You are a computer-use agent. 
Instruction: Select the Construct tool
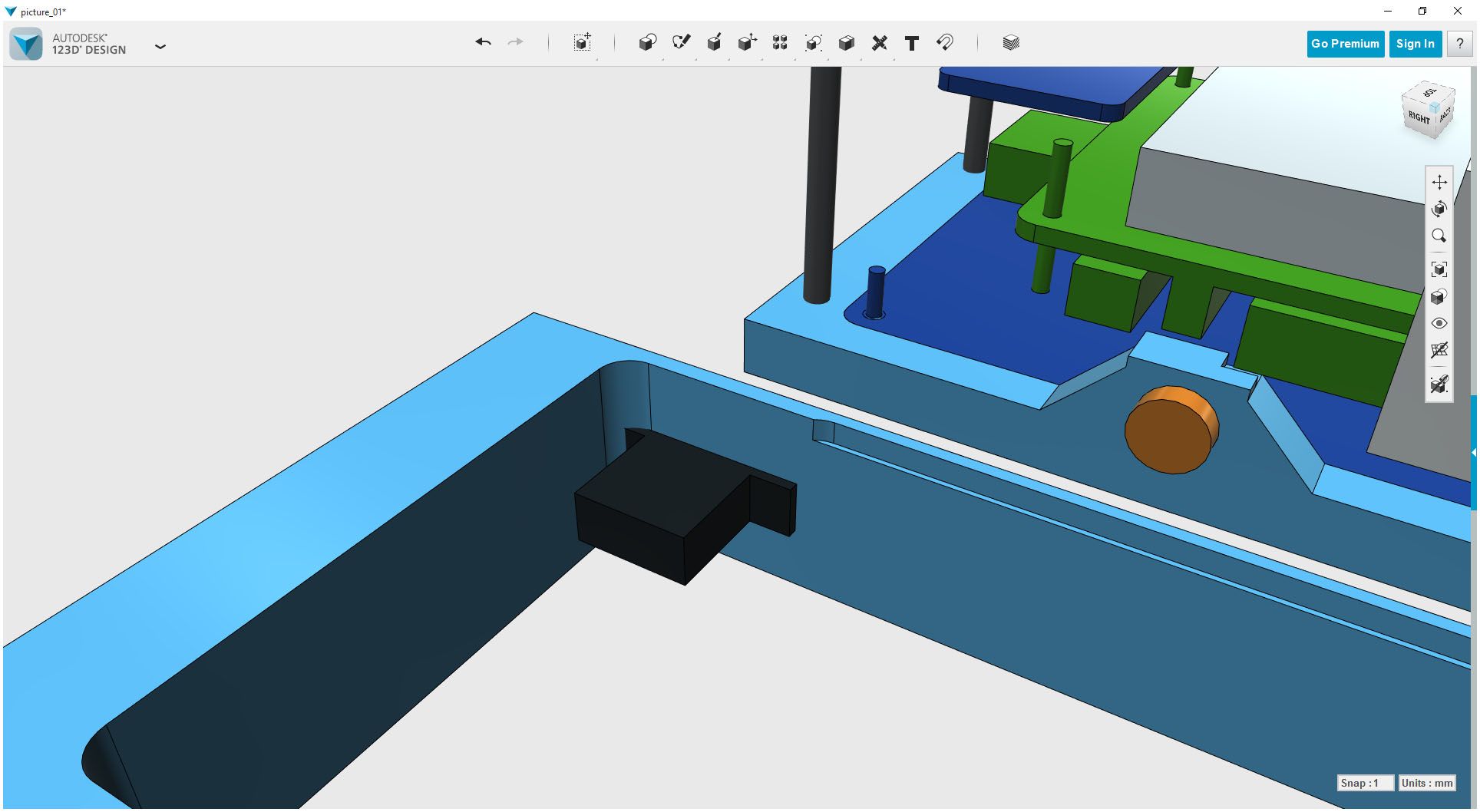click(x=715, y=43)
